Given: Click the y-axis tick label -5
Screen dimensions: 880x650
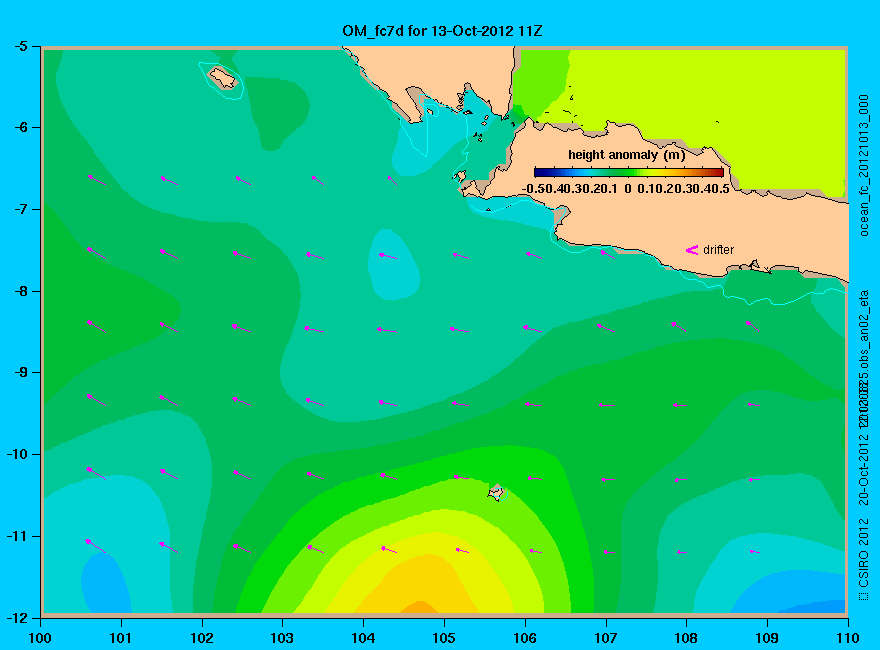Looking at the screenshot, I should pos(20,46).
